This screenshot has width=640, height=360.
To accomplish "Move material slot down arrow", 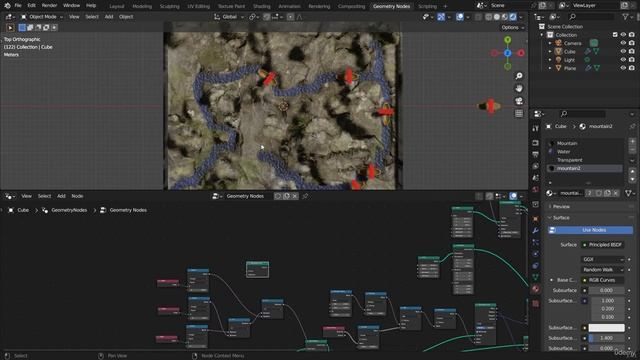I will tap(632, 179).
